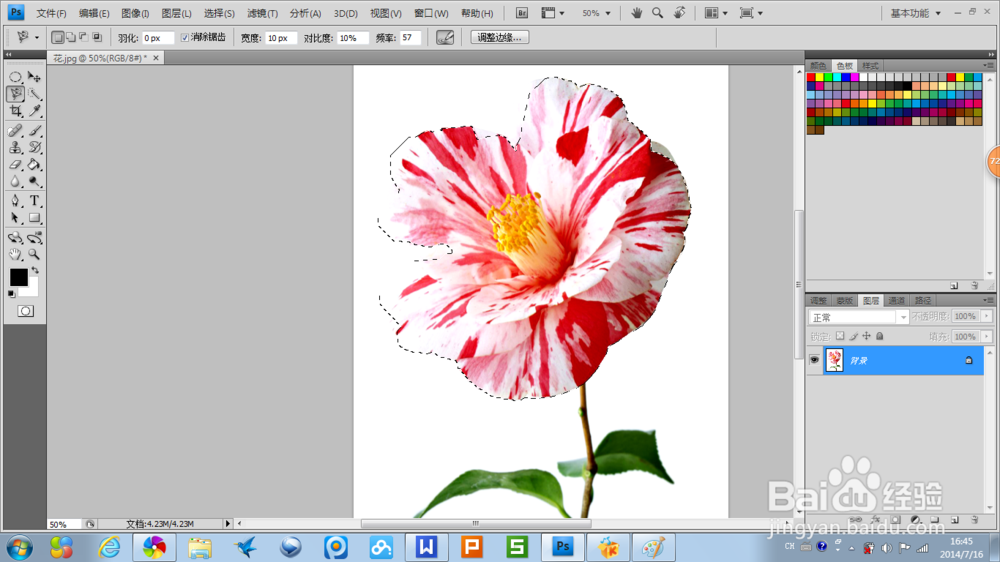This screenshot has height=562, width=1000.
Task: Launch Adobe Bridge from top bar
Action: tap(521, 13)
